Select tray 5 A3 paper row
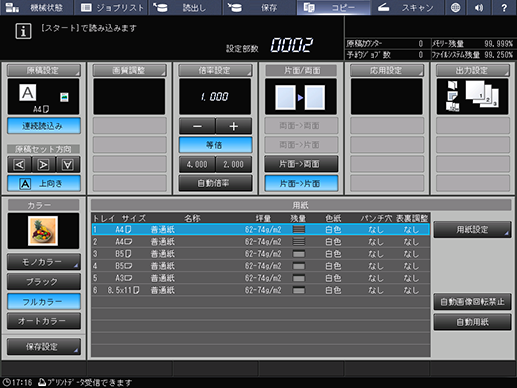517x388 pixels. pyautogui.click(x=260, y=278)
